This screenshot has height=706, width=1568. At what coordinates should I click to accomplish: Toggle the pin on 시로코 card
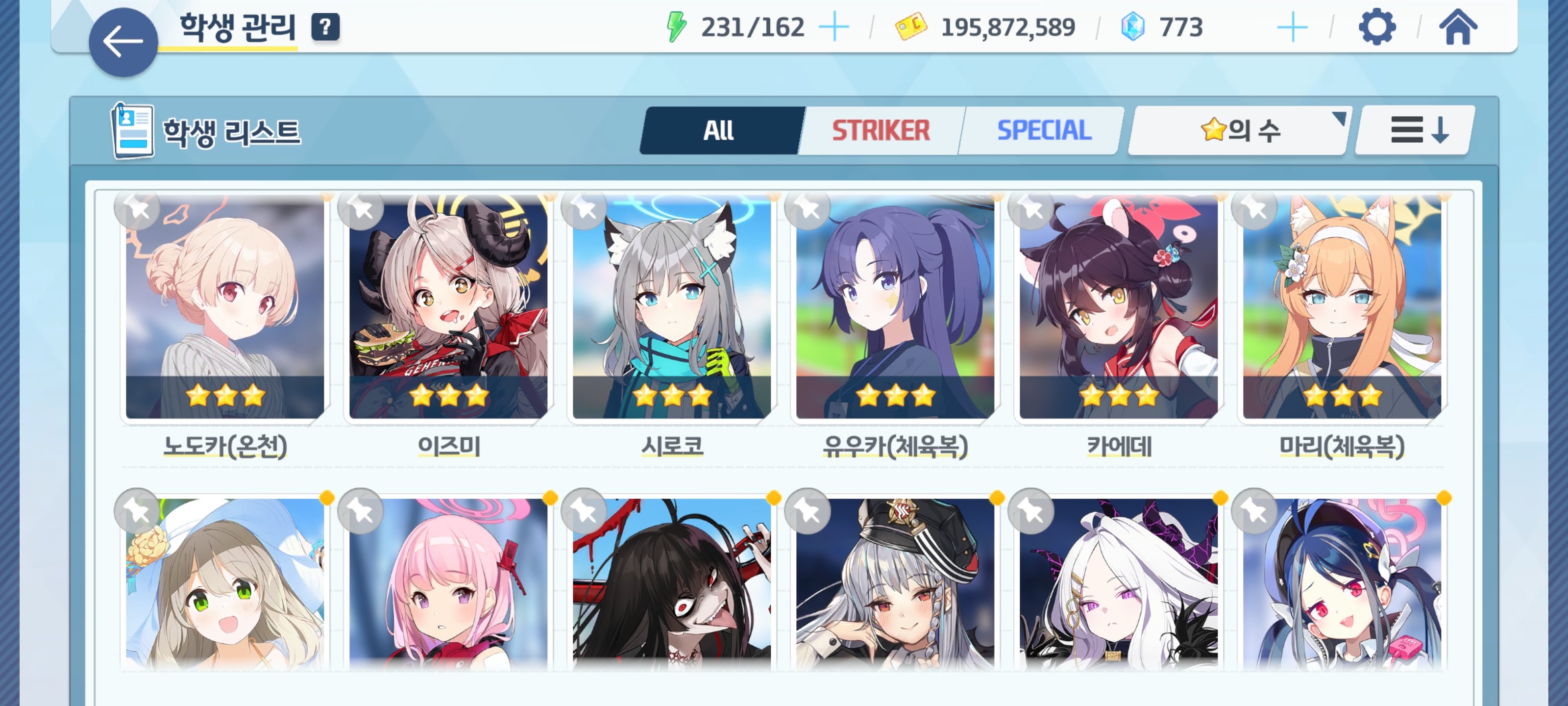585,209
